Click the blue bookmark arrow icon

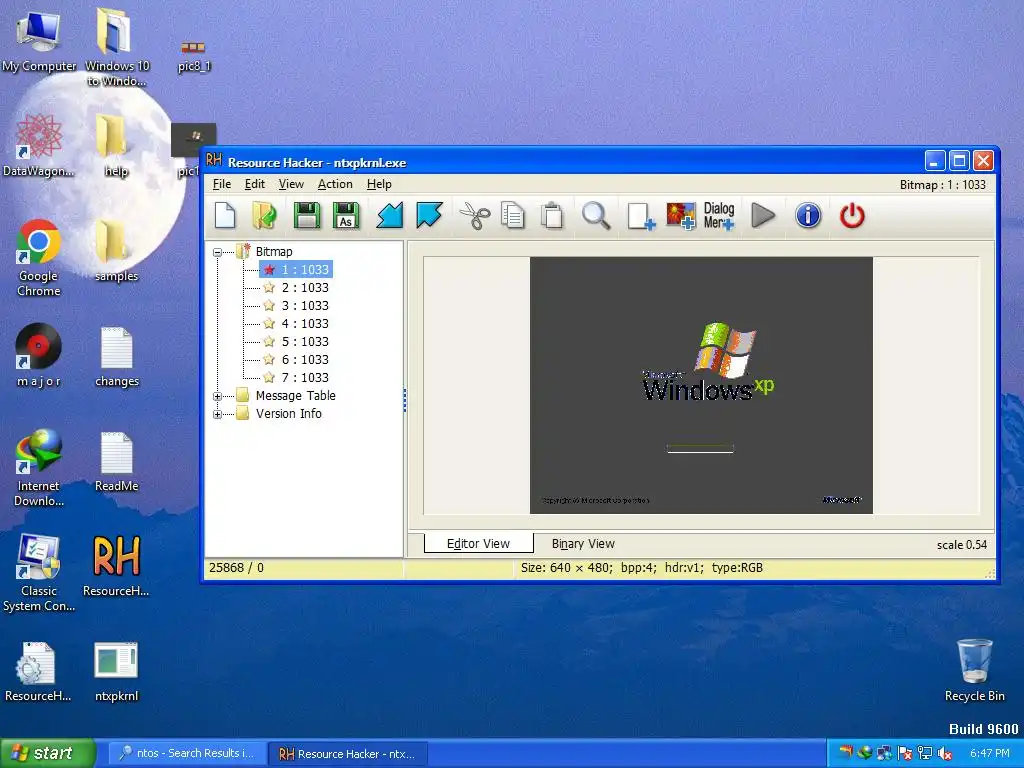click(x=429, y=216)
